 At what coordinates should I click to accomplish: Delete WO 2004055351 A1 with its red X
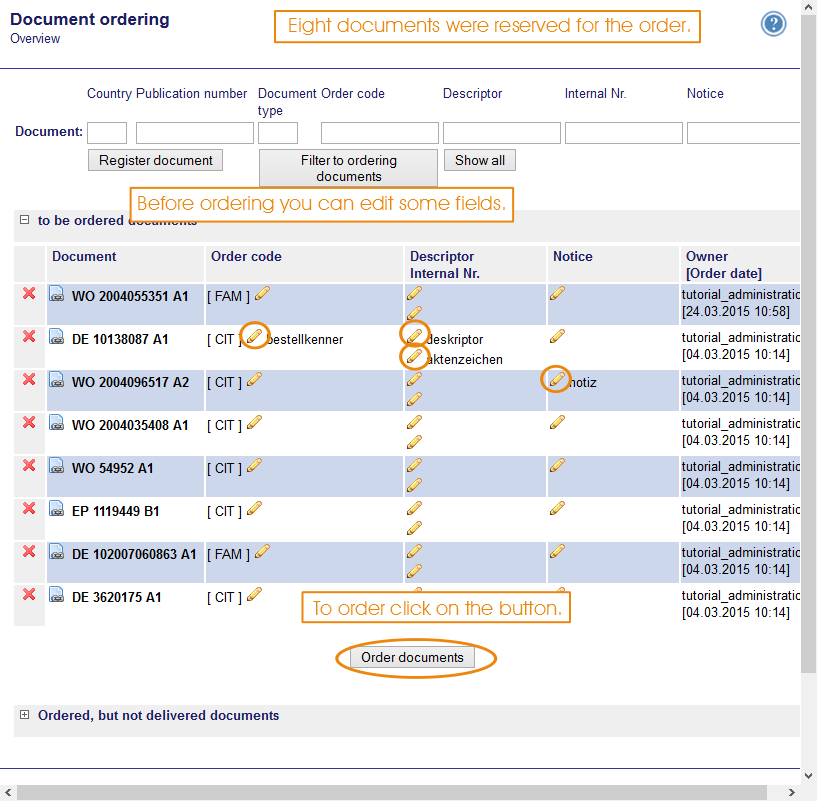tap(29, 293)
